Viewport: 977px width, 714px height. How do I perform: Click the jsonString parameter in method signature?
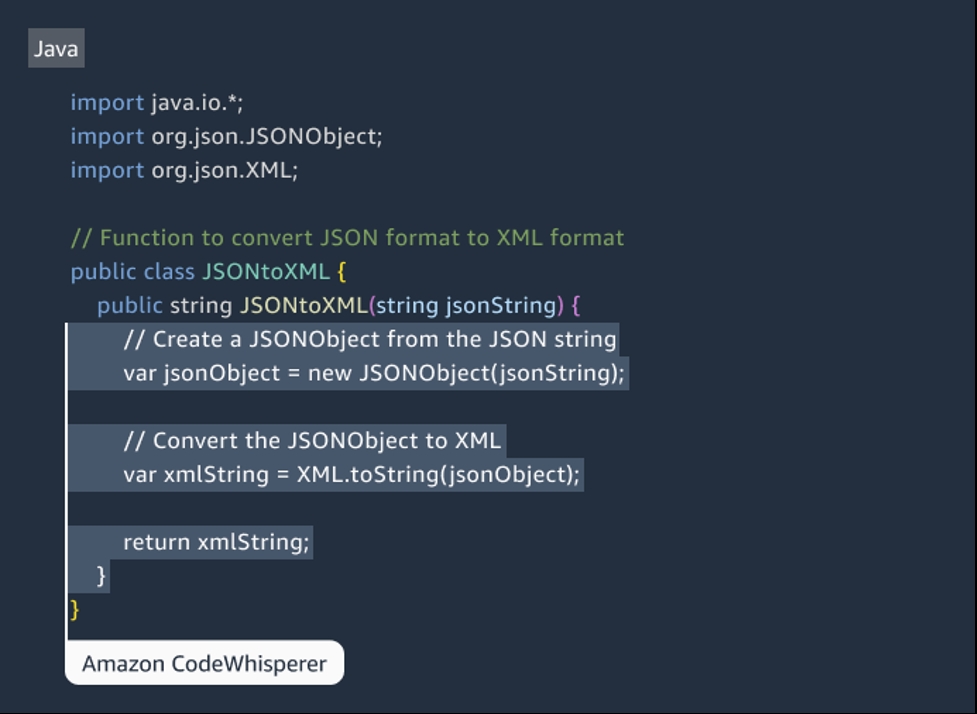(x=501, y=305)
